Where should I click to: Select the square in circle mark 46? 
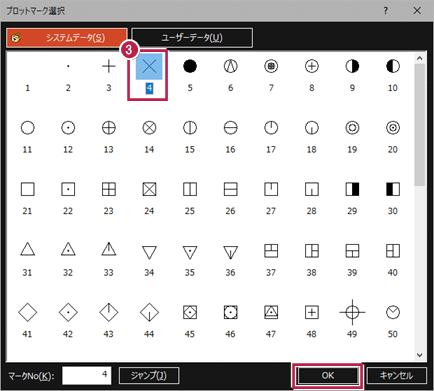click(x=230, y=312)
